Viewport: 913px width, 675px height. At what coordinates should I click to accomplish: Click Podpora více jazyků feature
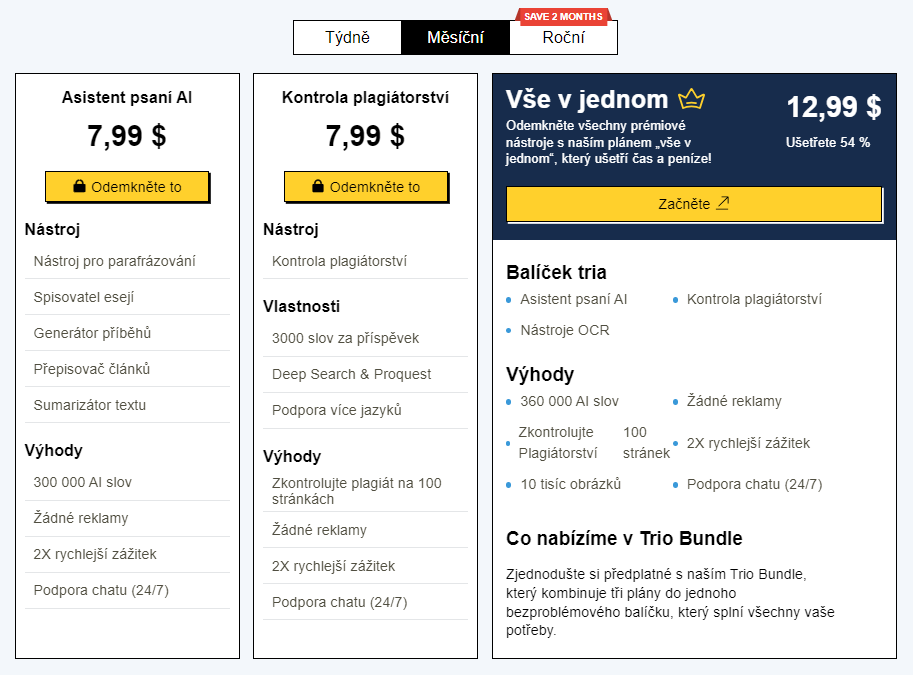[x=337, y=410]
